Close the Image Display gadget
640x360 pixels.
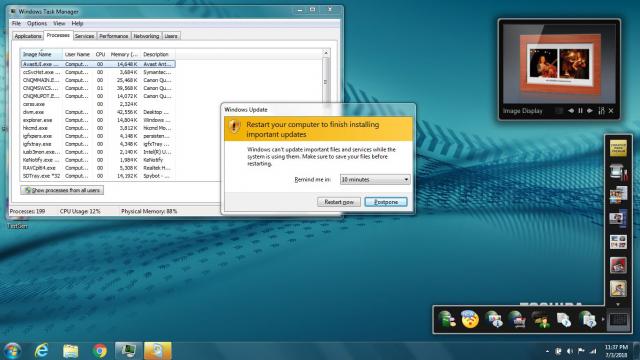(611, 111)
